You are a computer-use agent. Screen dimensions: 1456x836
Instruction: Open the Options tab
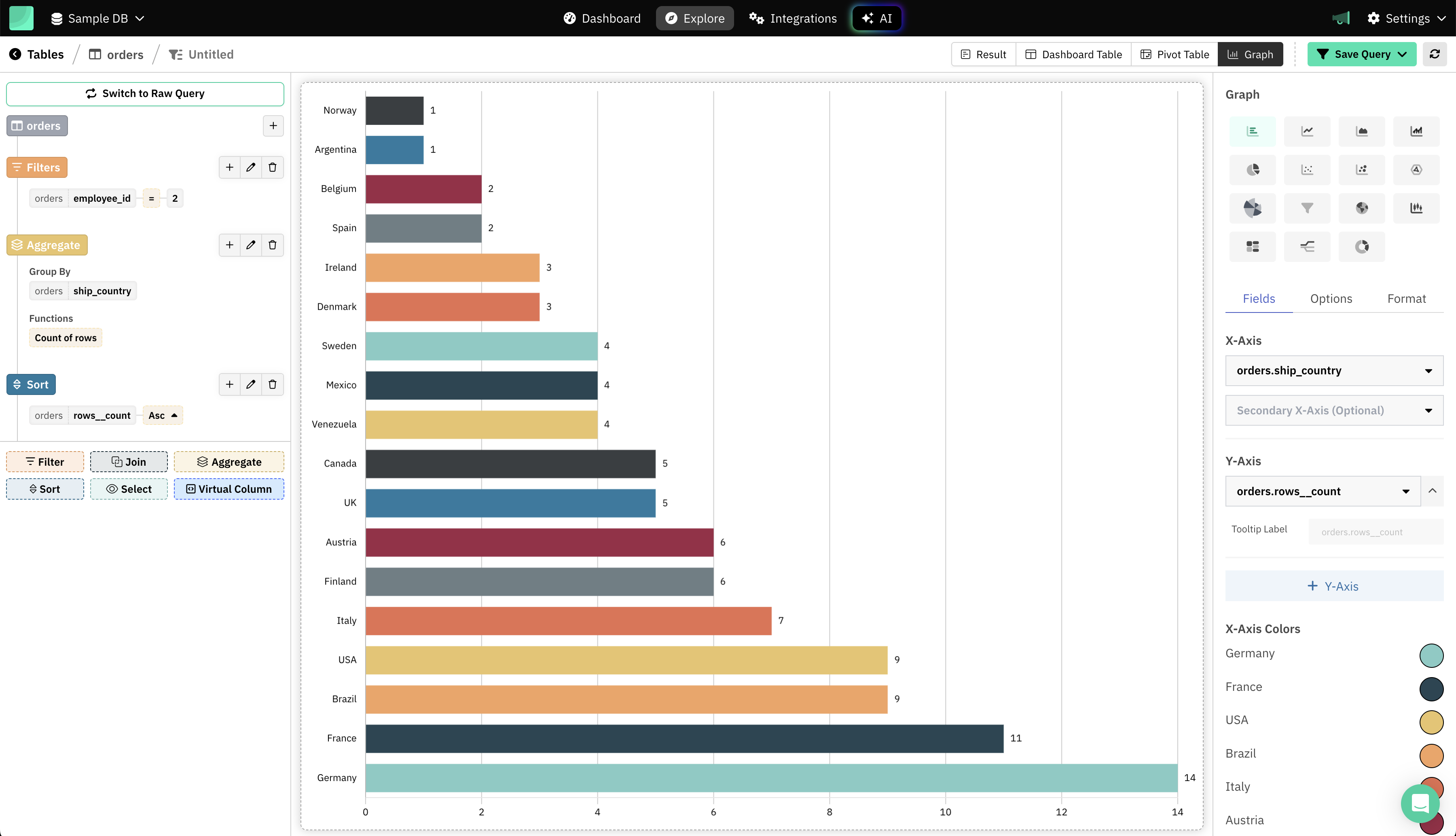[x=1331, y=299]
